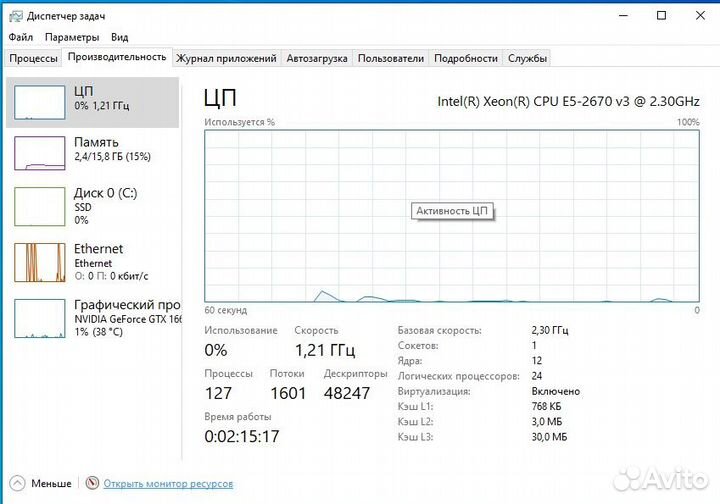Screen dimensions: 720x504
Task: Open Открыть монитор ресурсов link
Action: (x=168, y=484)
